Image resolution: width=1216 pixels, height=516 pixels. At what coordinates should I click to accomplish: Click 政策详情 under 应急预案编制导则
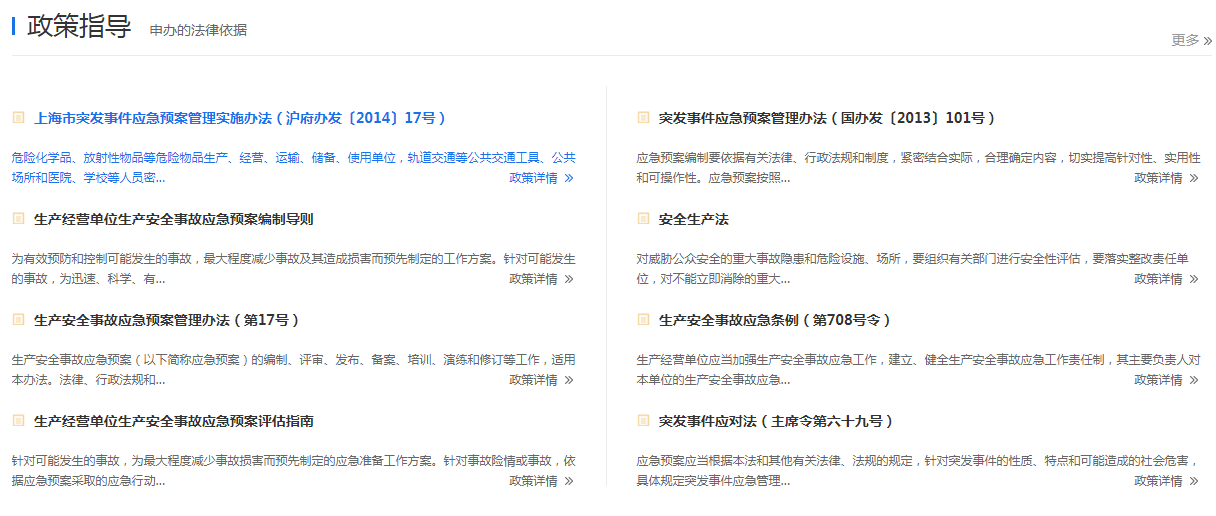(x=541, y=279)
